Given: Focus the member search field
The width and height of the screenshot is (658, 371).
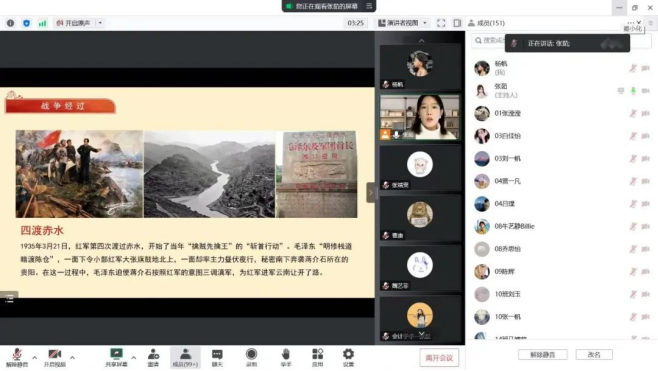Looking at the screenshot, I should pos(489,40).
